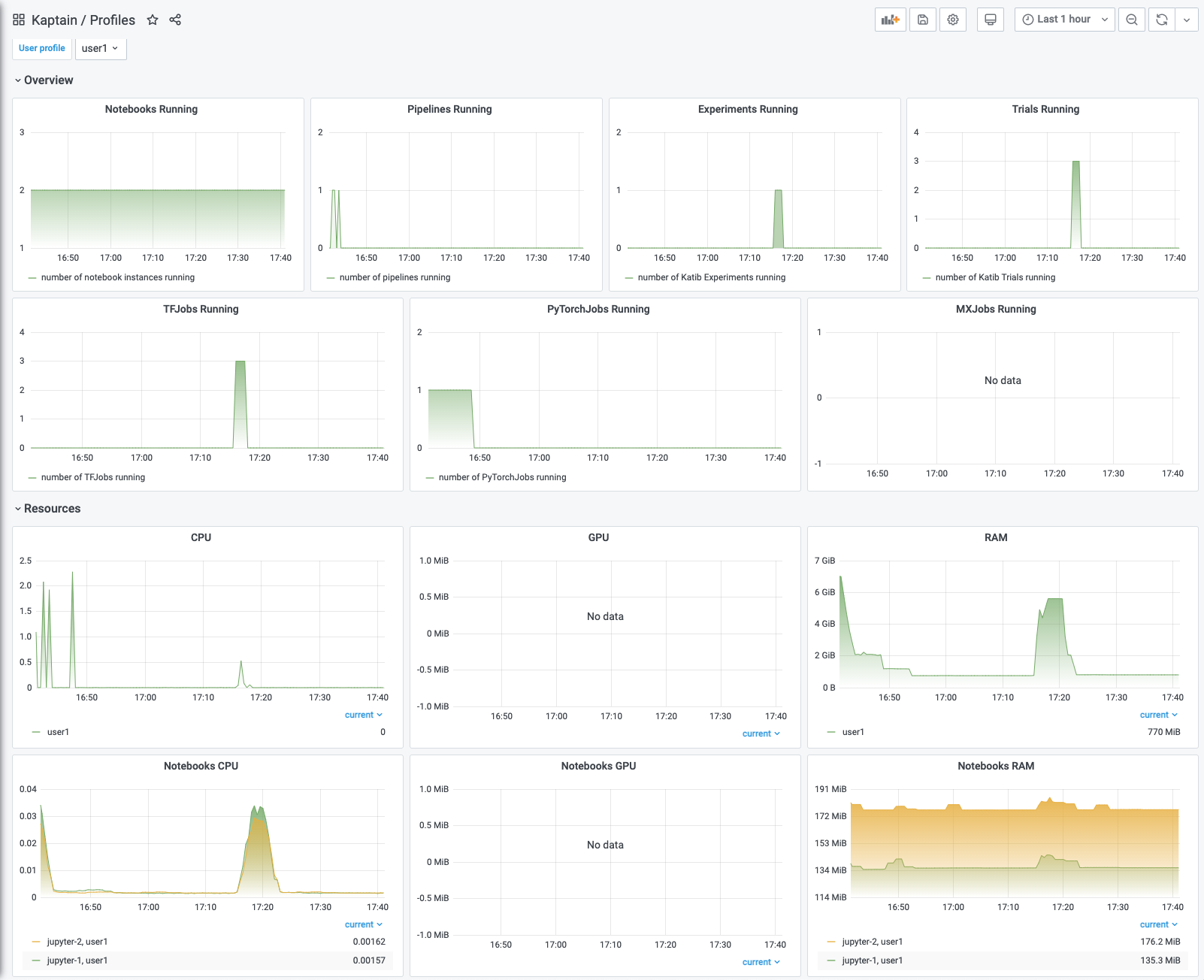The image size is (1204, 980).
Task: Collapse the Overview row
Action: (x=44, y=80)
